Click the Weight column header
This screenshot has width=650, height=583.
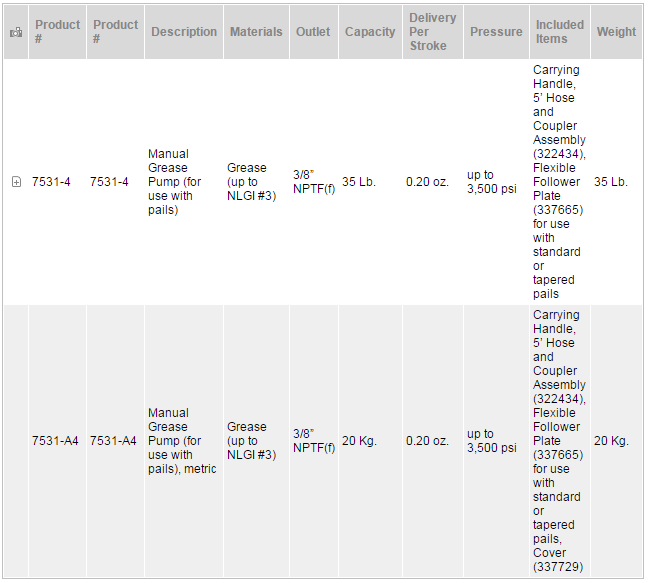click(x=616, y=32)
